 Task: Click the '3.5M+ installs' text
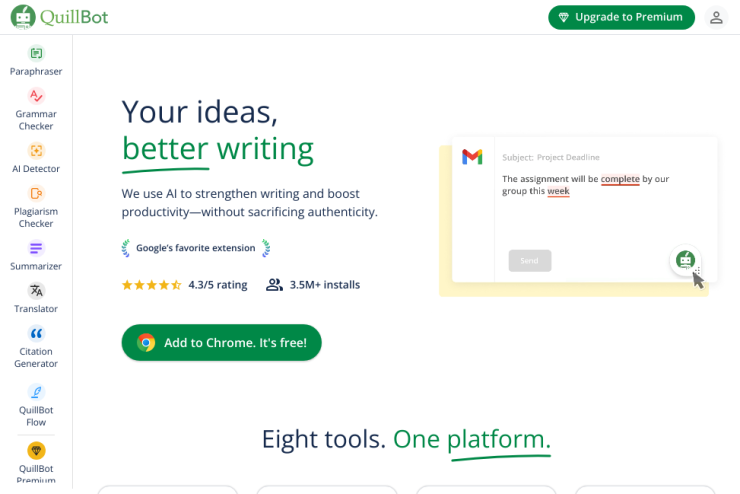325,285
